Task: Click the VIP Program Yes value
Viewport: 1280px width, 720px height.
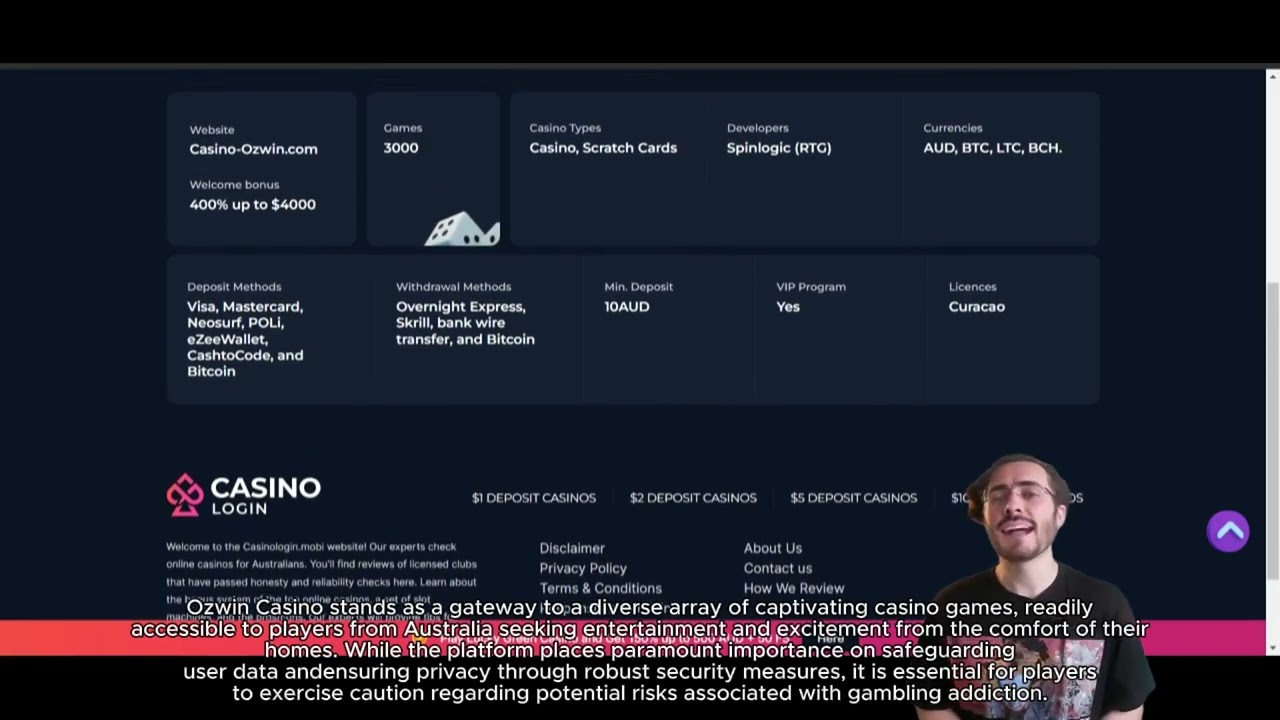Action: (788, 306)
